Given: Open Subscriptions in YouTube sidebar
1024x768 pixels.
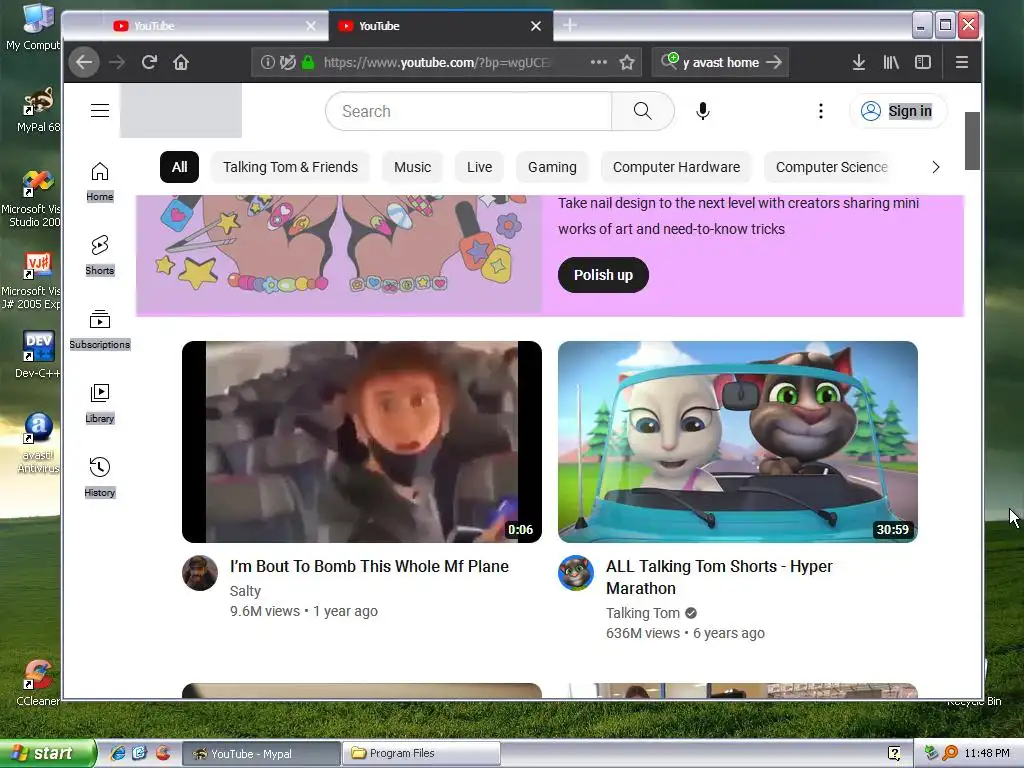Looking at the screenshot, I should 100,330.
